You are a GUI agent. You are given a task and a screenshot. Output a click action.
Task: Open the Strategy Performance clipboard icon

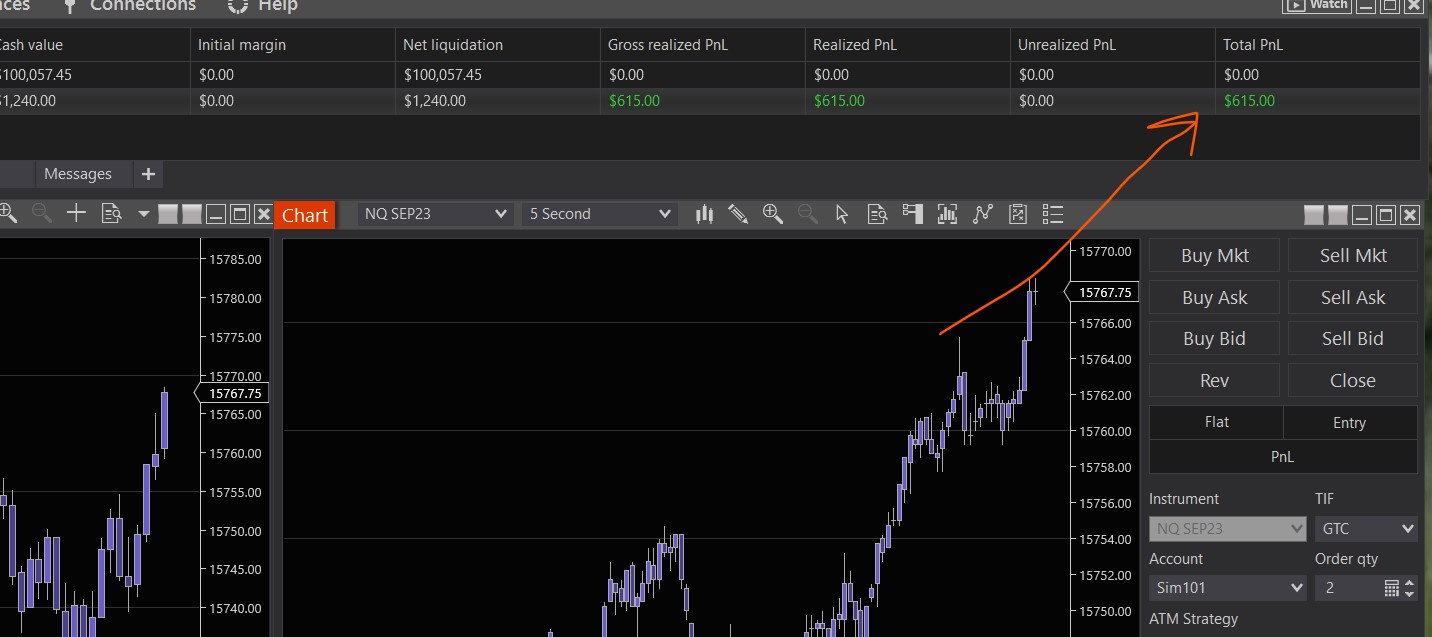1017,214
